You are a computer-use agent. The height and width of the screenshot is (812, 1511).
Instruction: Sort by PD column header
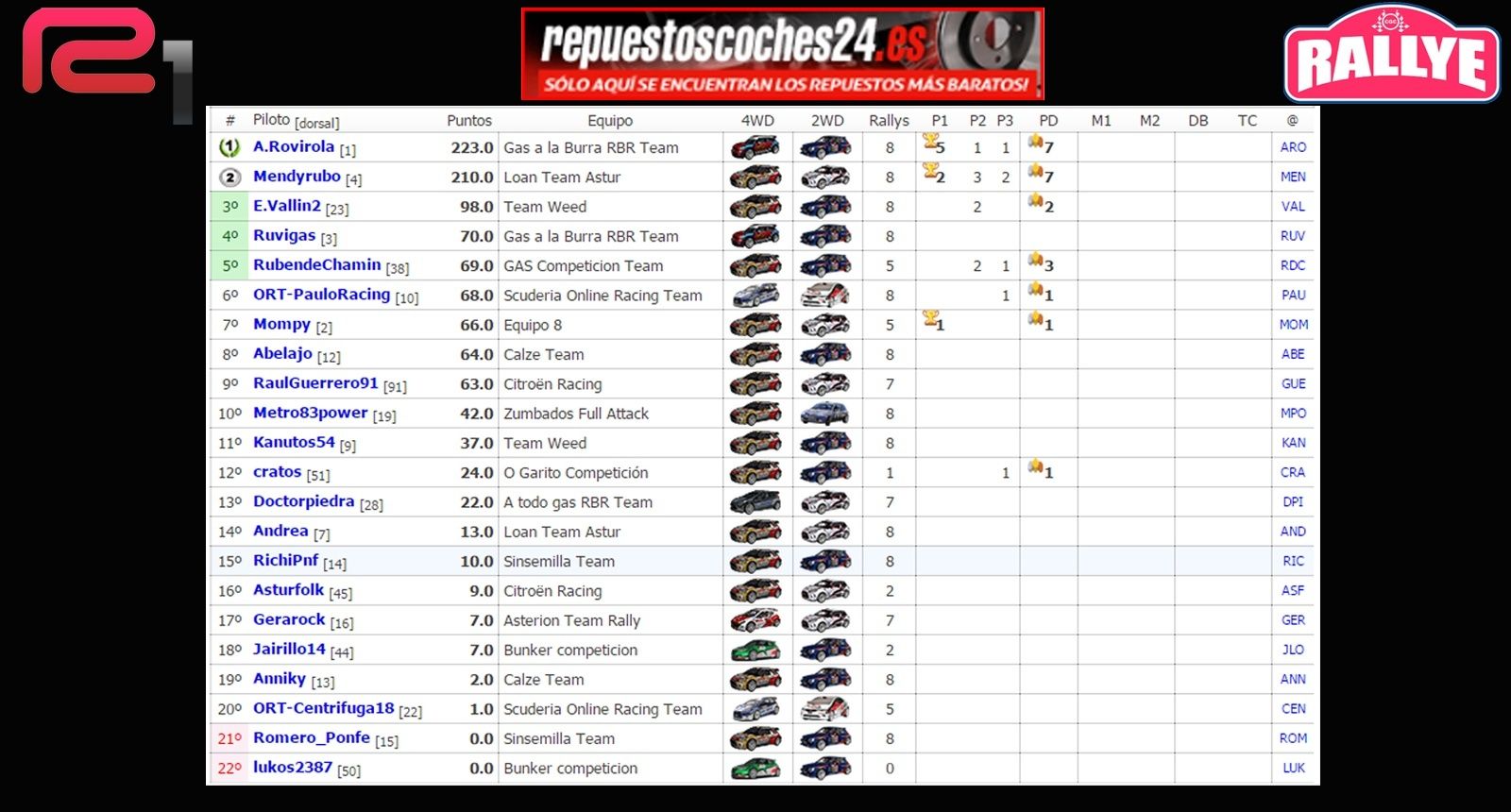pyautogui.click(x=1048, y=120)
